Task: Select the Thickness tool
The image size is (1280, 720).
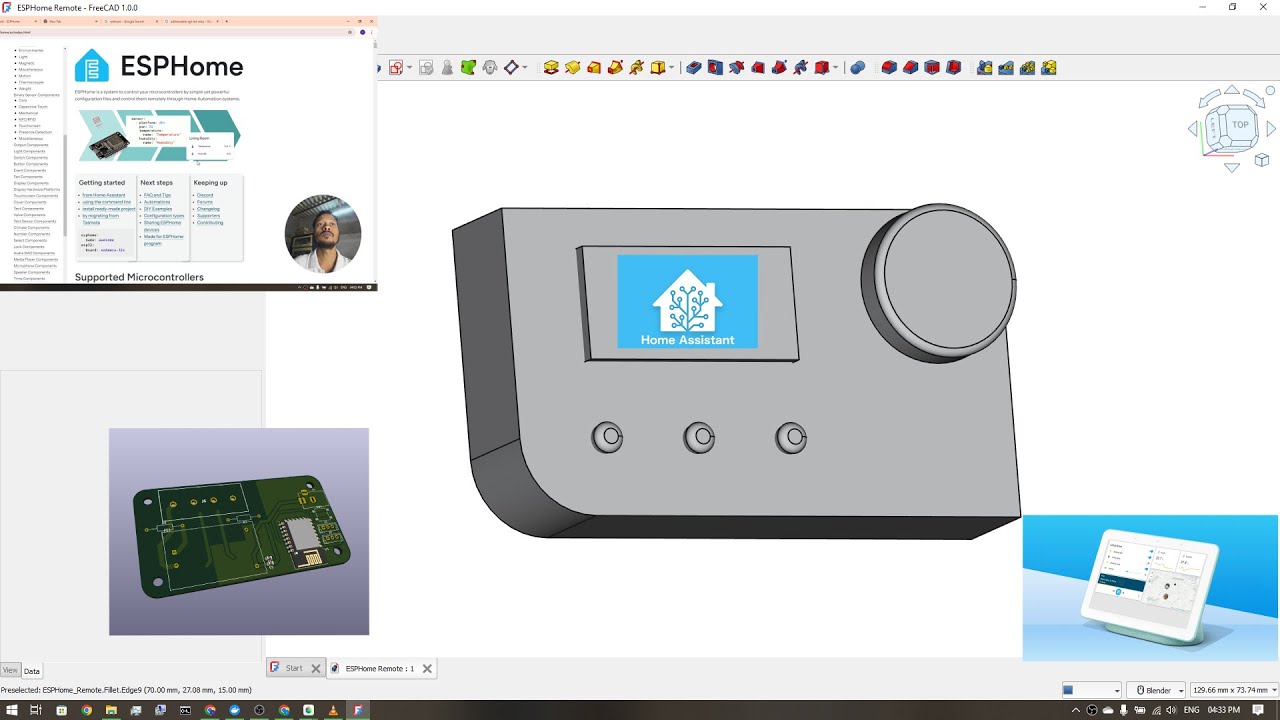Action: (954, 68)
